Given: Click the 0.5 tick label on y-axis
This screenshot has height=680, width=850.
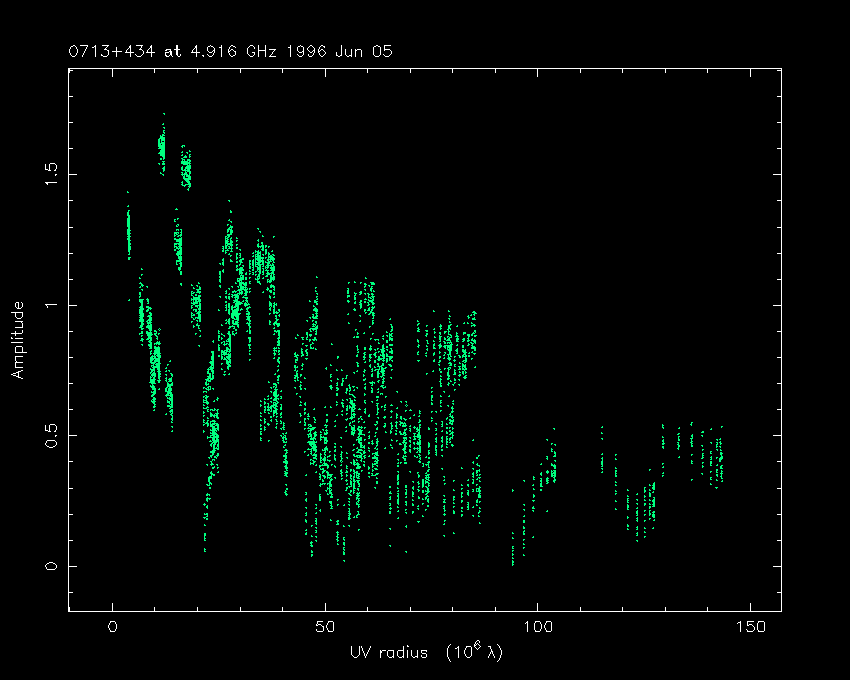Looking at the screenshot, I should tap(53, 435).
